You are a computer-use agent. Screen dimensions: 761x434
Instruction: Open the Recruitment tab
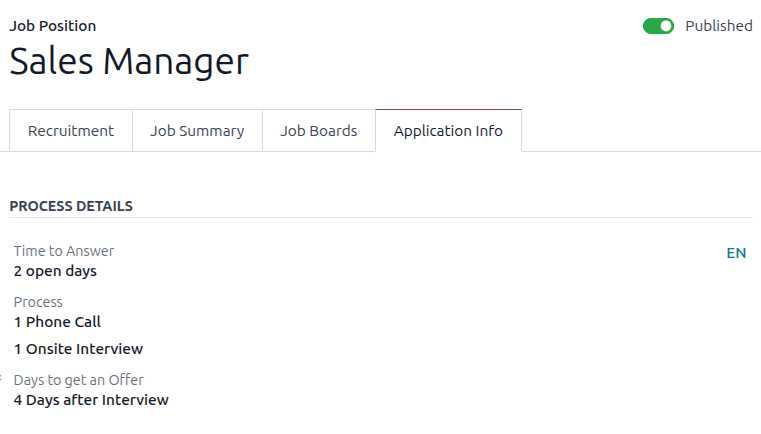(x=71, y=131)
